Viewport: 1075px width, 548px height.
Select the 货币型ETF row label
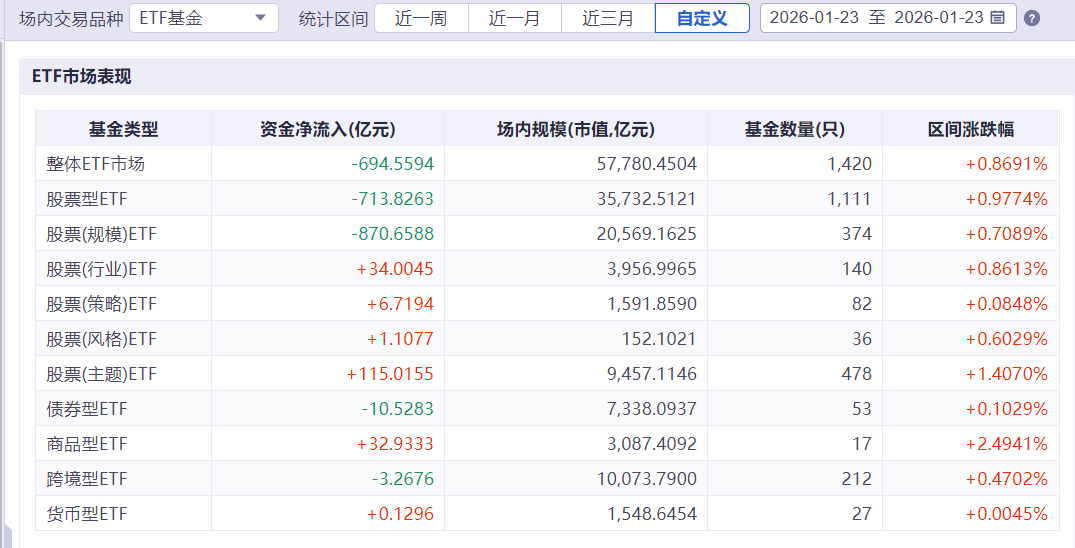pyautogui.click(x=87, y=514)
